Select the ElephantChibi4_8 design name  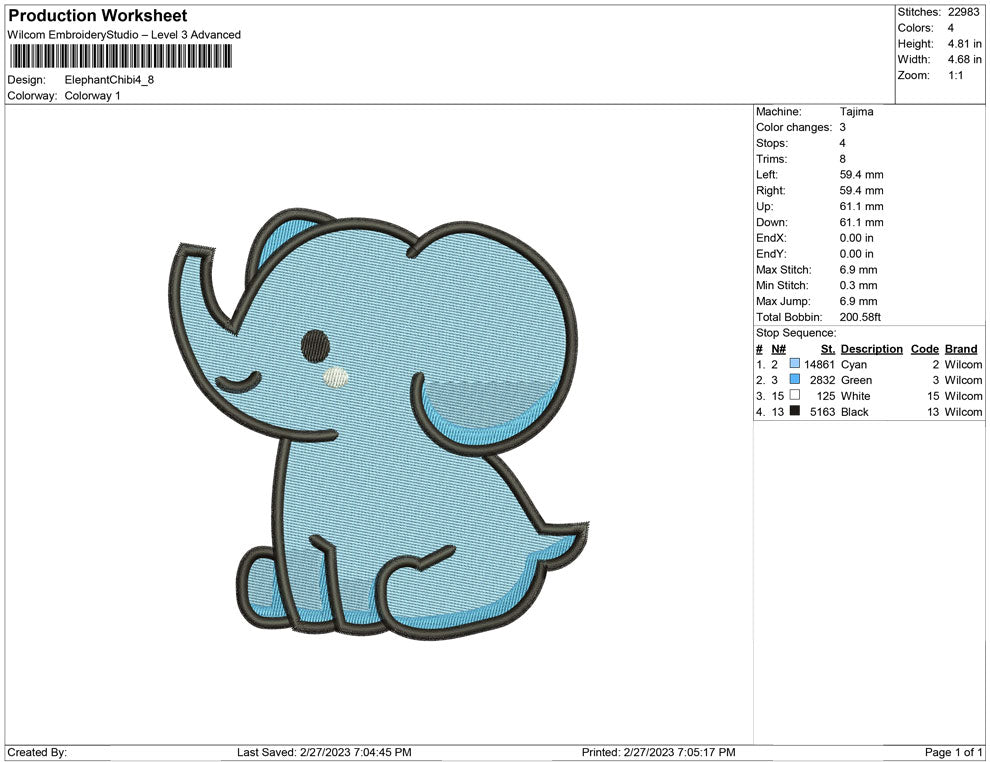pyautogui.click(x=109, y=80)
